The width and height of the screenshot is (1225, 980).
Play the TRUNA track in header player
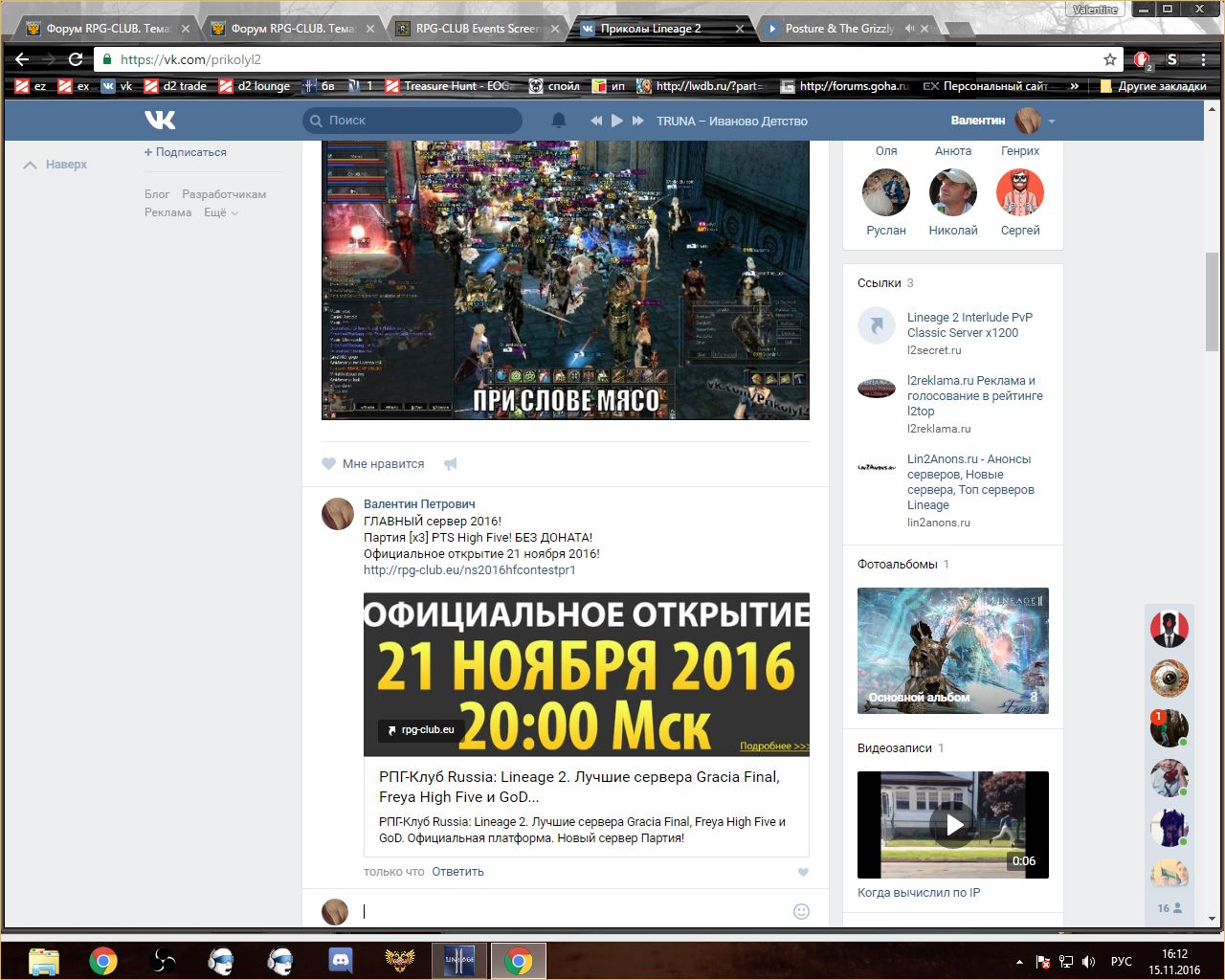617,121
